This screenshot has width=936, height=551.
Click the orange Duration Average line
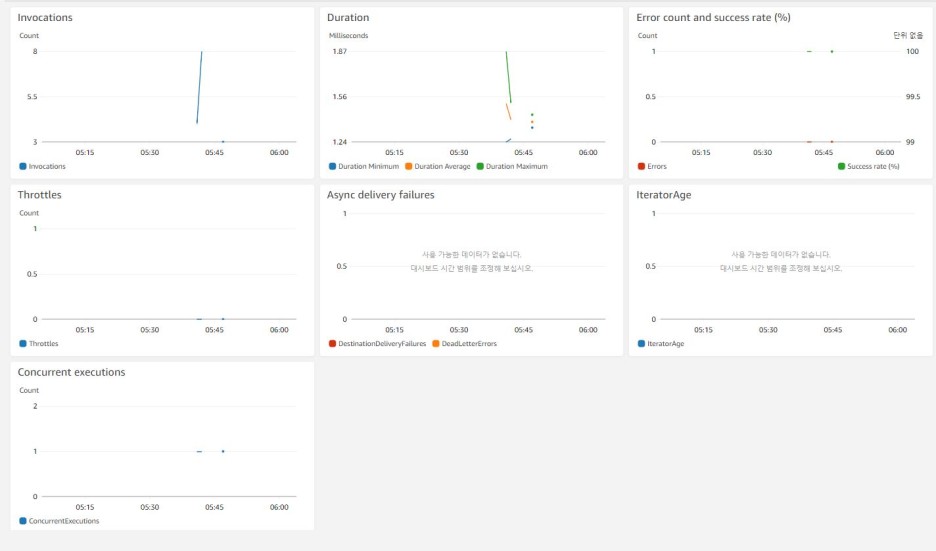(509, 112)
